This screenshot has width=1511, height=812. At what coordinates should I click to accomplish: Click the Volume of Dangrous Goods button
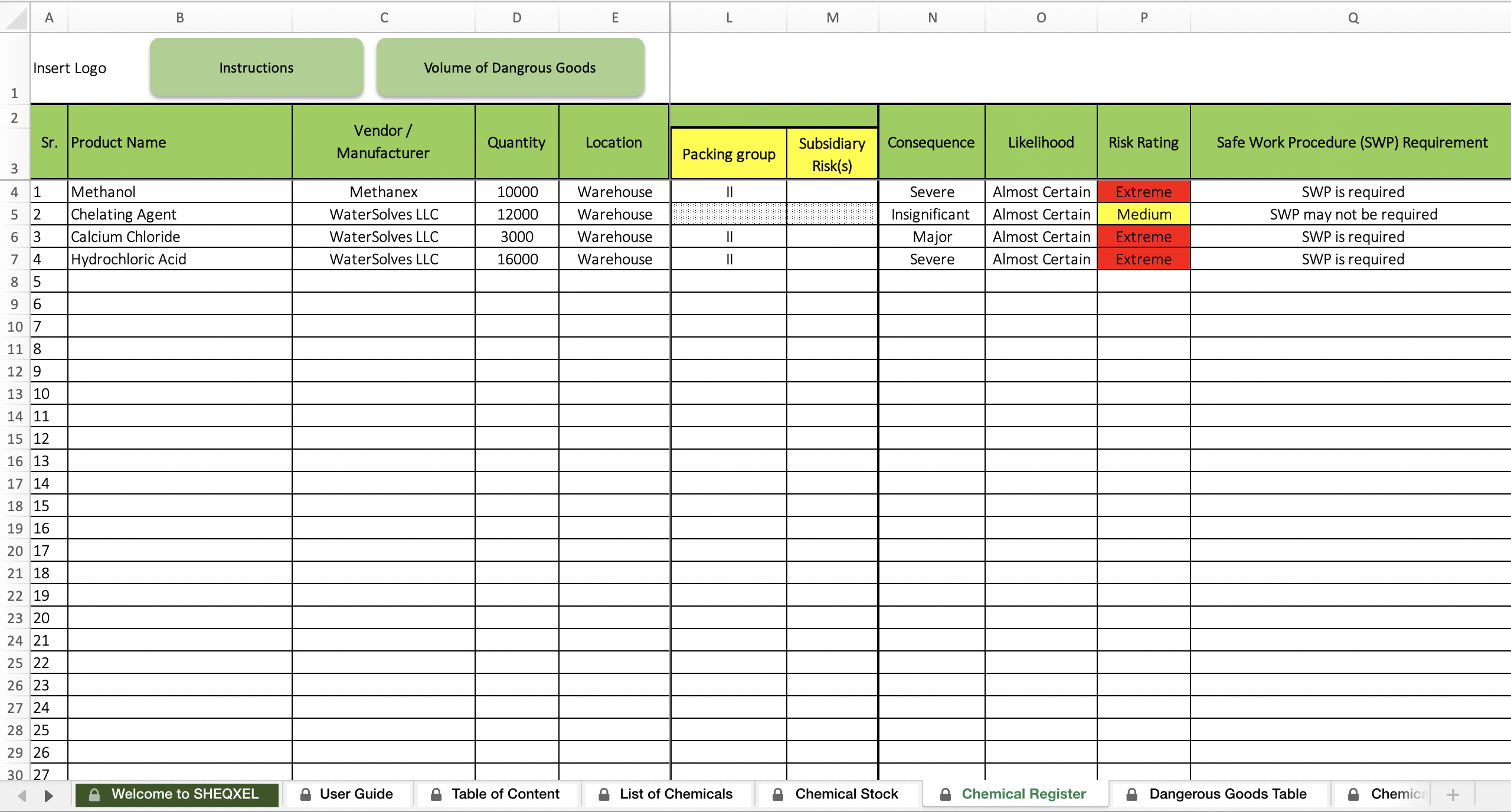tap(509, 67)
